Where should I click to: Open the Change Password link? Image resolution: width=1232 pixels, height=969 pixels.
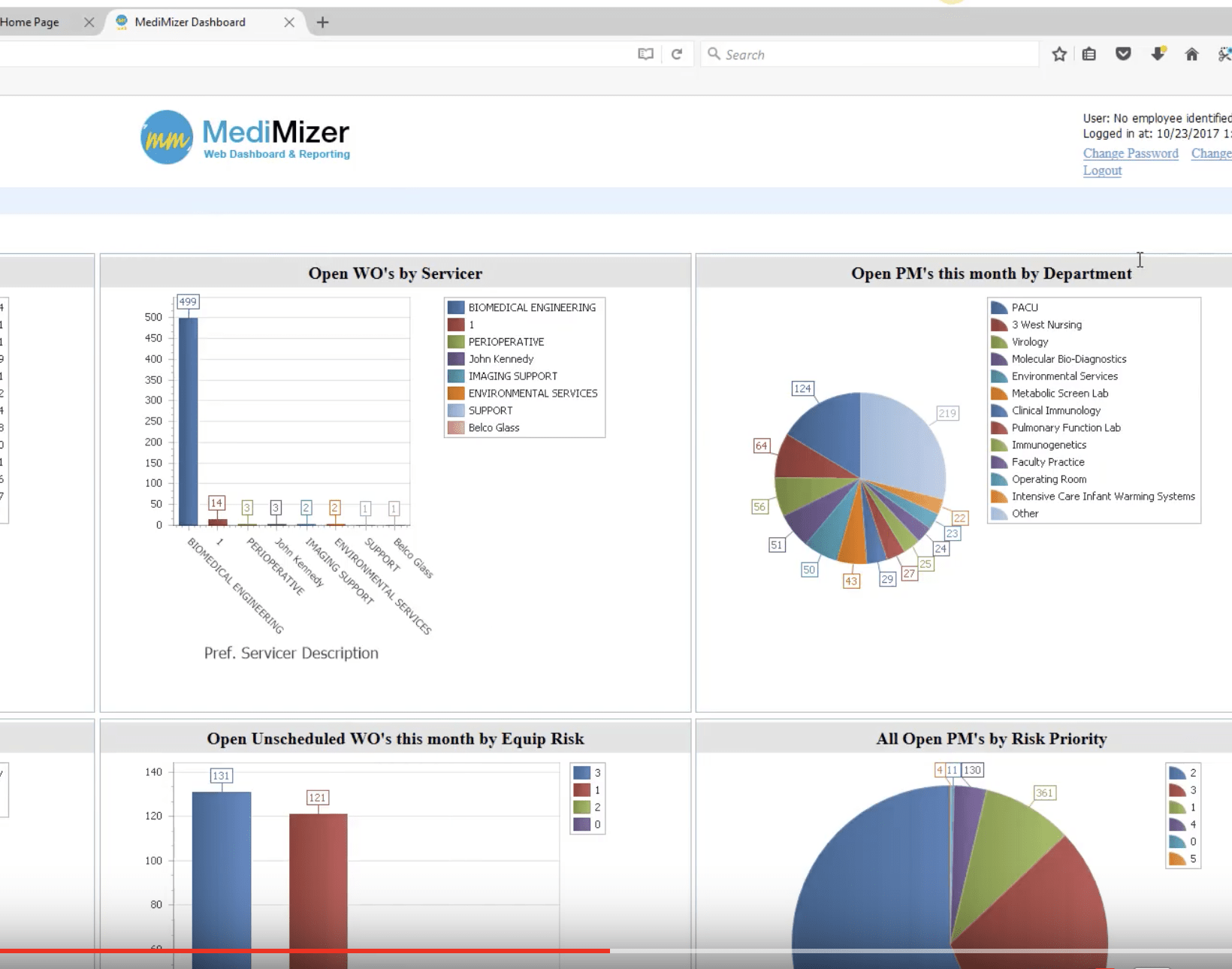[1131, 152]
